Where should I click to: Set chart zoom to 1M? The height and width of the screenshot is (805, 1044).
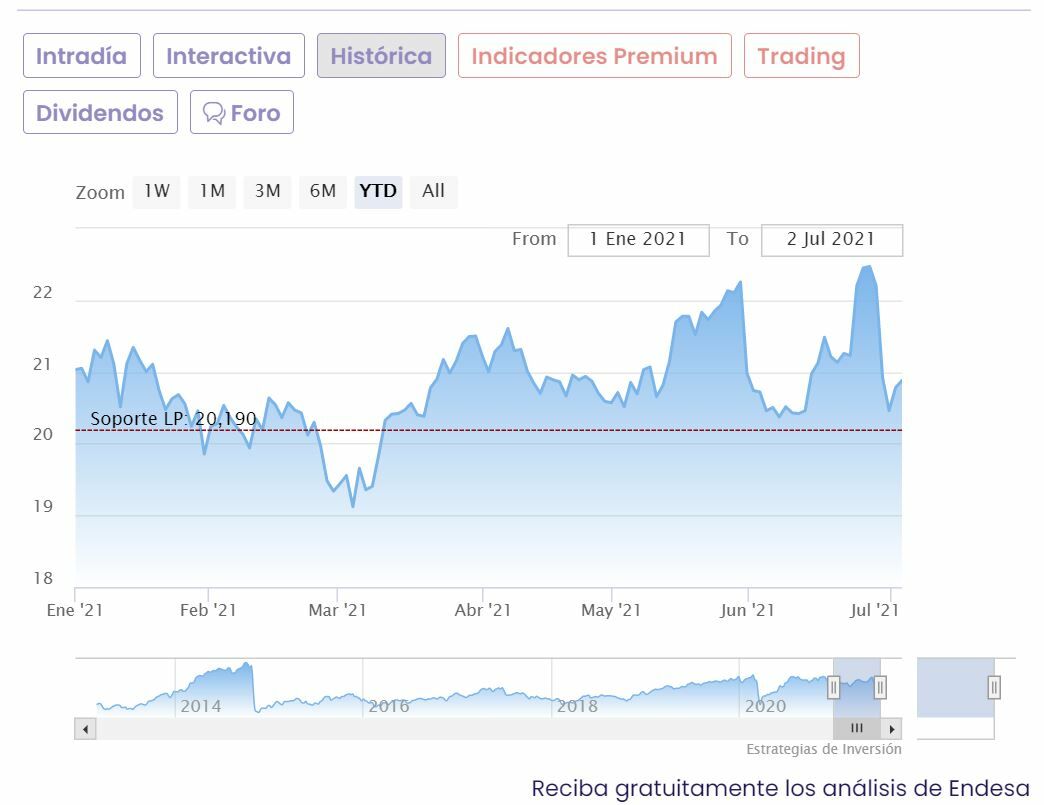tap(212, 191)
